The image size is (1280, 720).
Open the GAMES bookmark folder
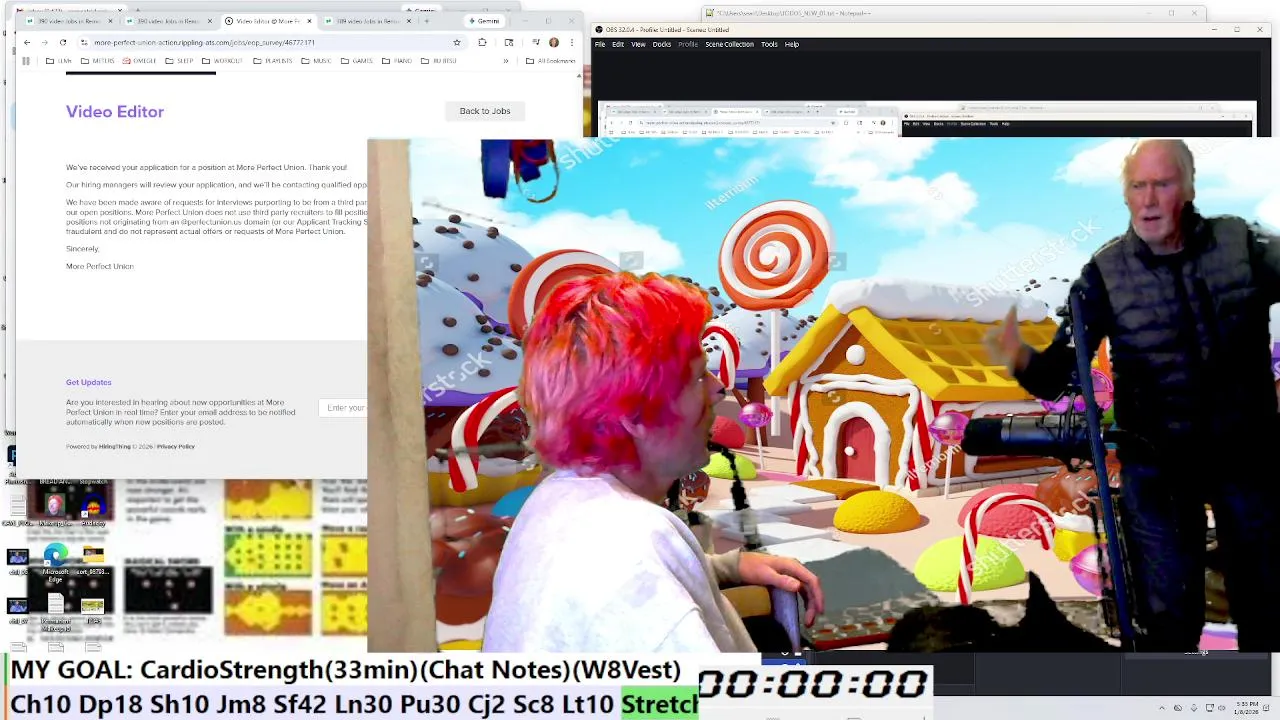[357, 61]
